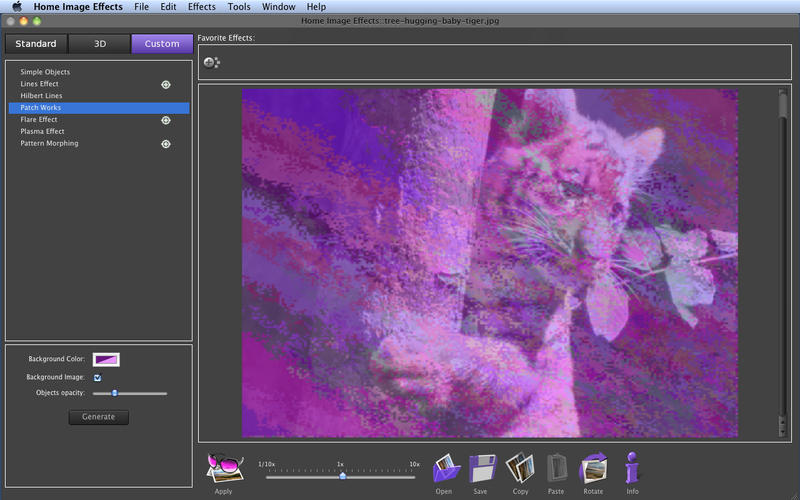Select Plasma Effect from the effects list
The width and height of the screenshot is (800, 500).
click(42, 132)
